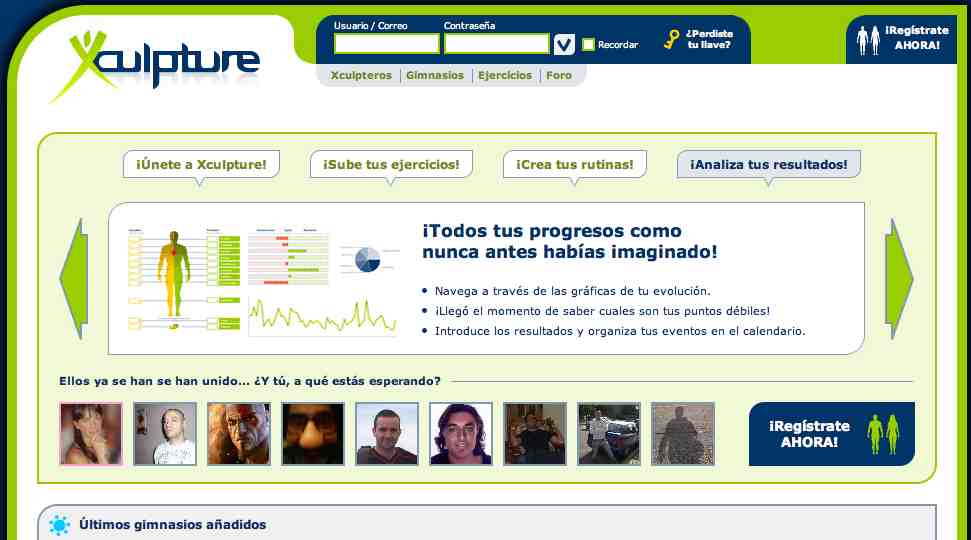
Task: Click the blue pie chart graphic
Action: pyautogui.click(x=368, y=259)
